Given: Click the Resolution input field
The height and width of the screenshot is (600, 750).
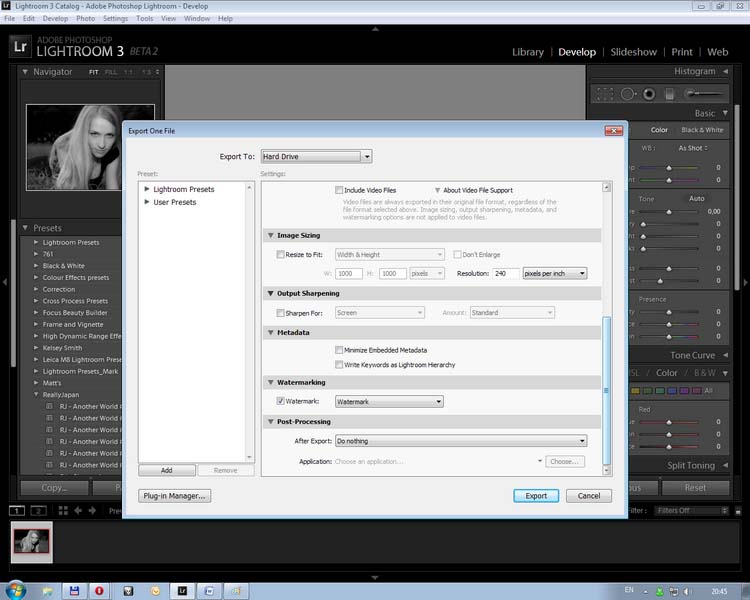Looking at the screenshot, I should [504, 273].
